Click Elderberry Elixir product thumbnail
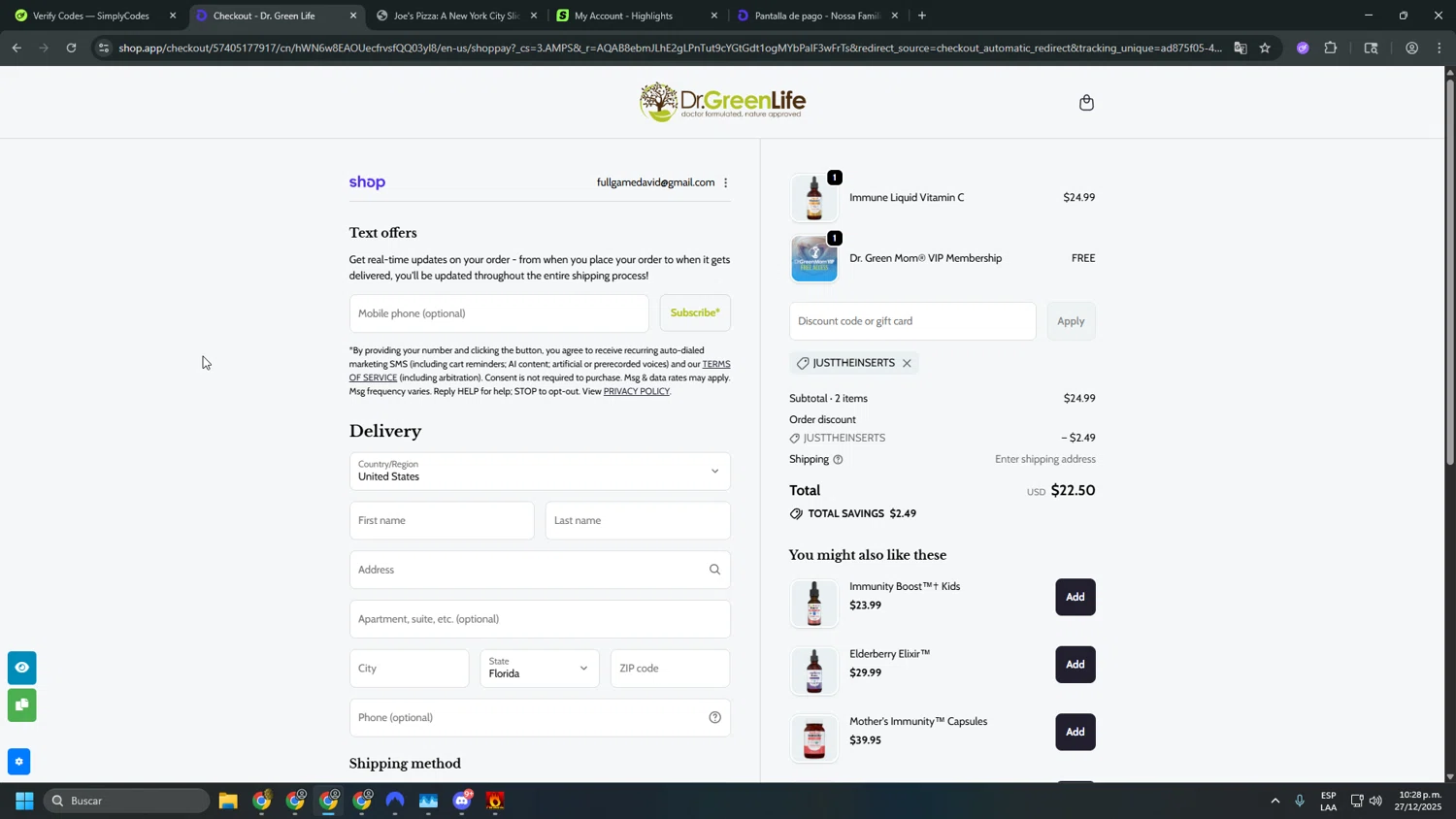 click(x=814, y=671)
